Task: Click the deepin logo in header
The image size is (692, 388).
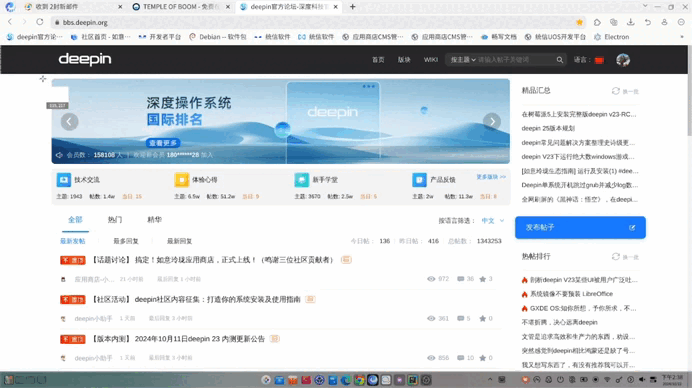Action: click(x=85, y=59)
